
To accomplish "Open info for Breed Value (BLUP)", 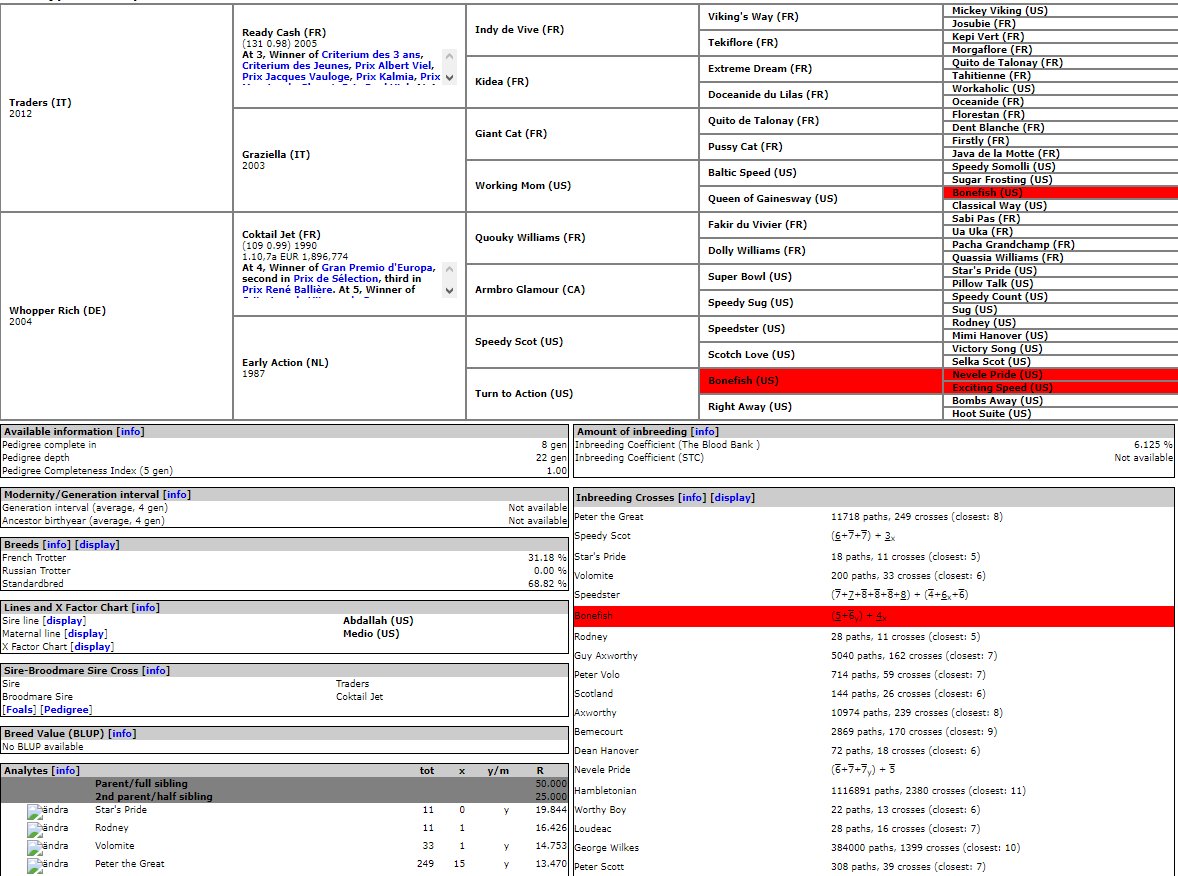I will [x=122, y=733].
